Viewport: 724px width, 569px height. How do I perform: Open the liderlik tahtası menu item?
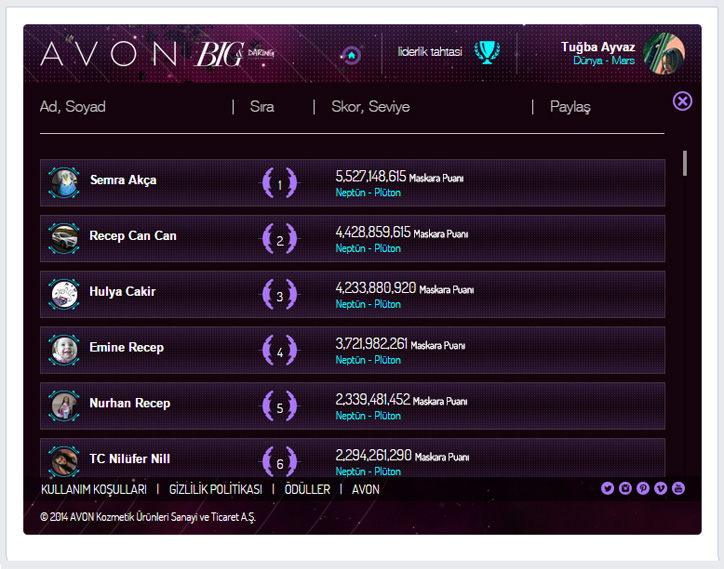pyautogui.click(x=430, y=52)
